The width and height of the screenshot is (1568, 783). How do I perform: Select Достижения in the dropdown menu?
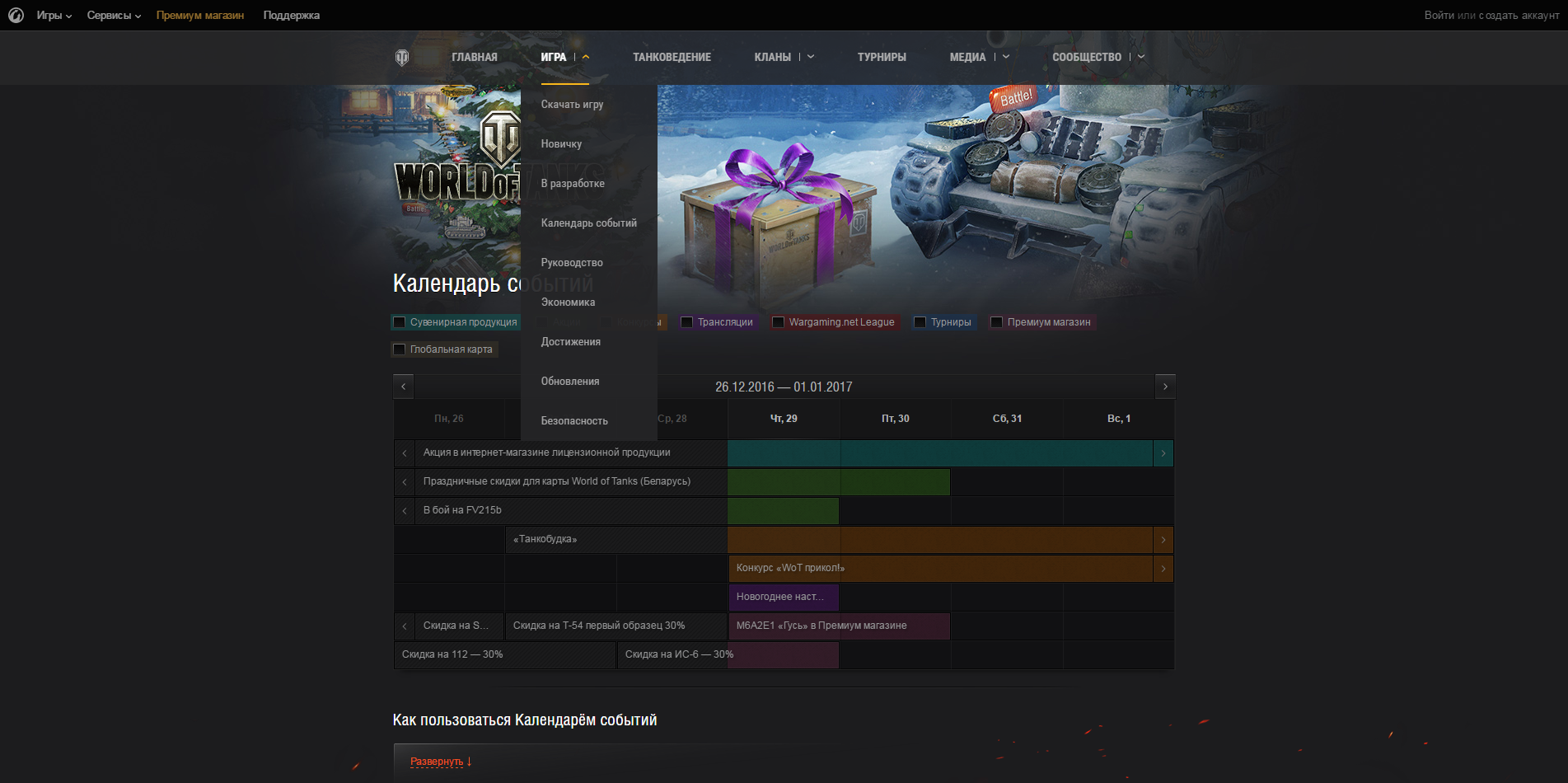[570, 342]
